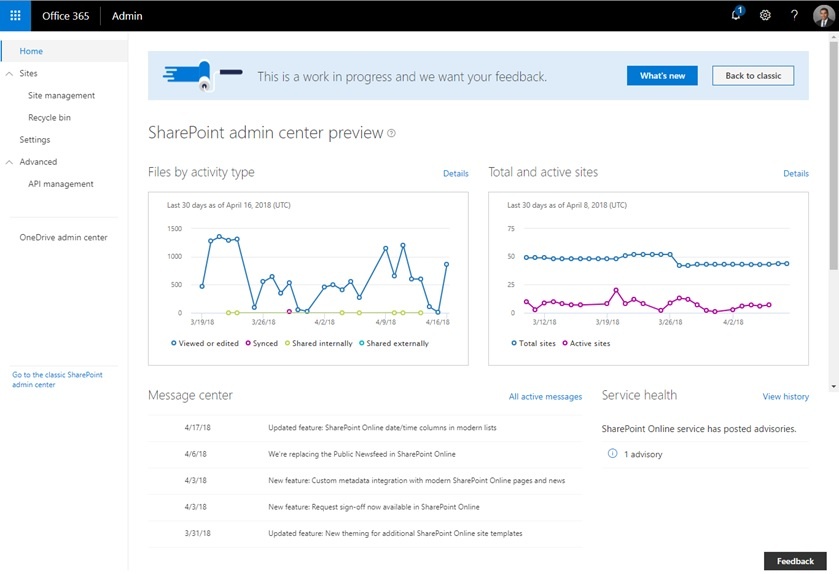Open the Office 365 app launcher waffle
This screenshot has height=574, width=839.
point(16,16)
